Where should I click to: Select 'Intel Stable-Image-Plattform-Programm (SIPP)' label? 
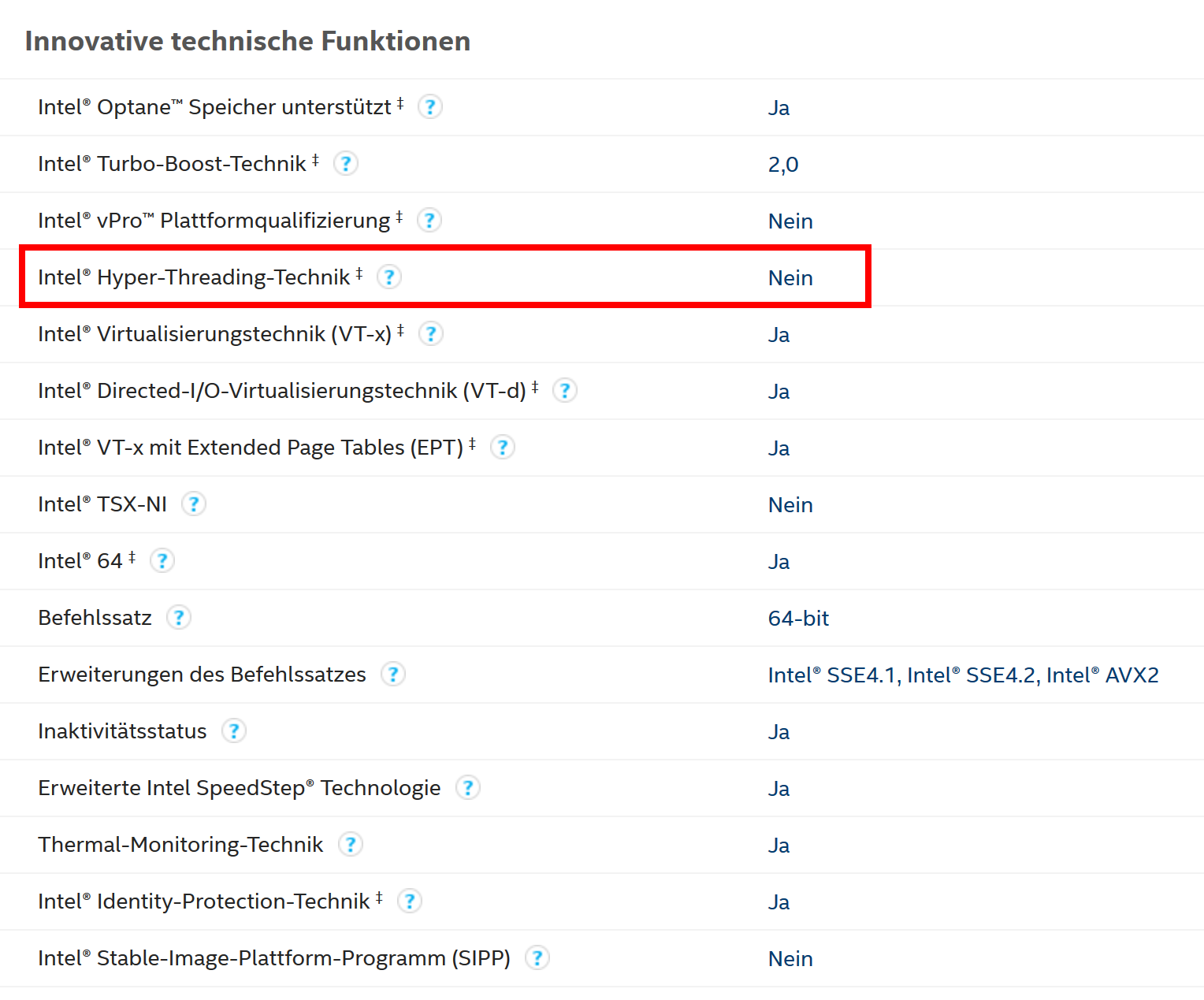point(274,958)
